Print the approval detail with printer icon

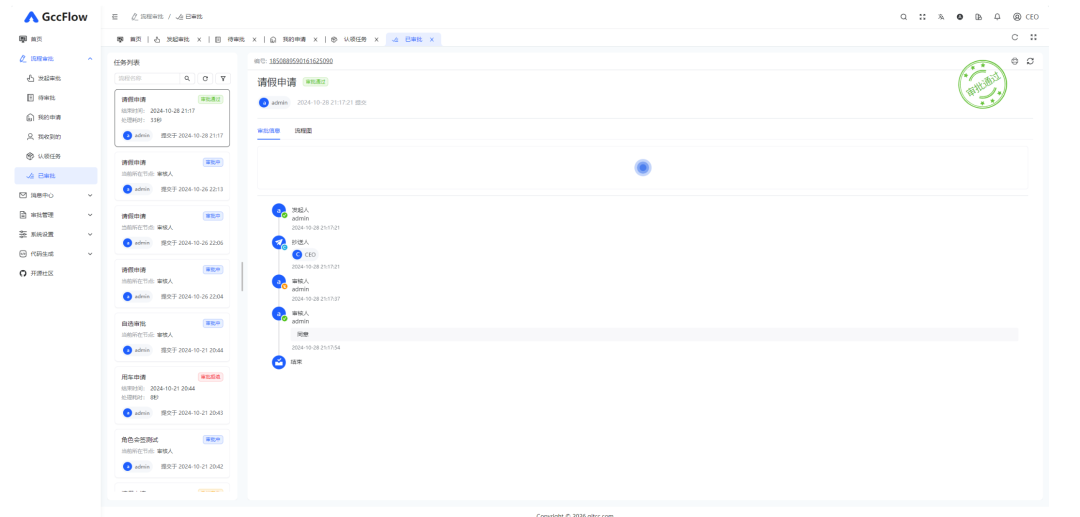[x=1015, y=61]
